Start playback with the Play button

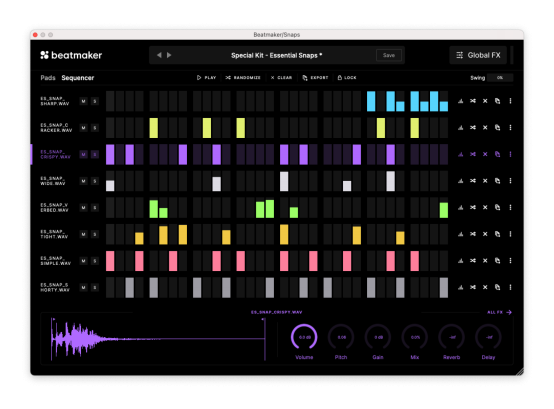[206, 78]
